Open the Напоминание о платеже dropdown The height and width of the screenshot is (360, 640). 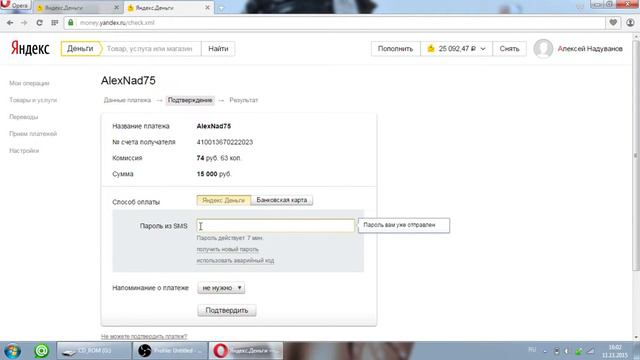pos(221,288)
